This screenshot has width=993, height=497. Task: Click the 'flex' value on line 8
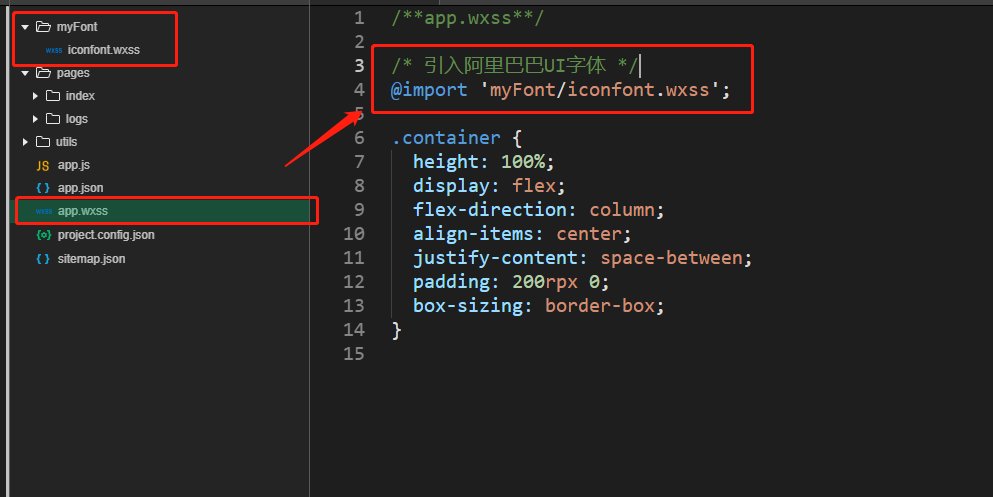click(x=534, y=186)
